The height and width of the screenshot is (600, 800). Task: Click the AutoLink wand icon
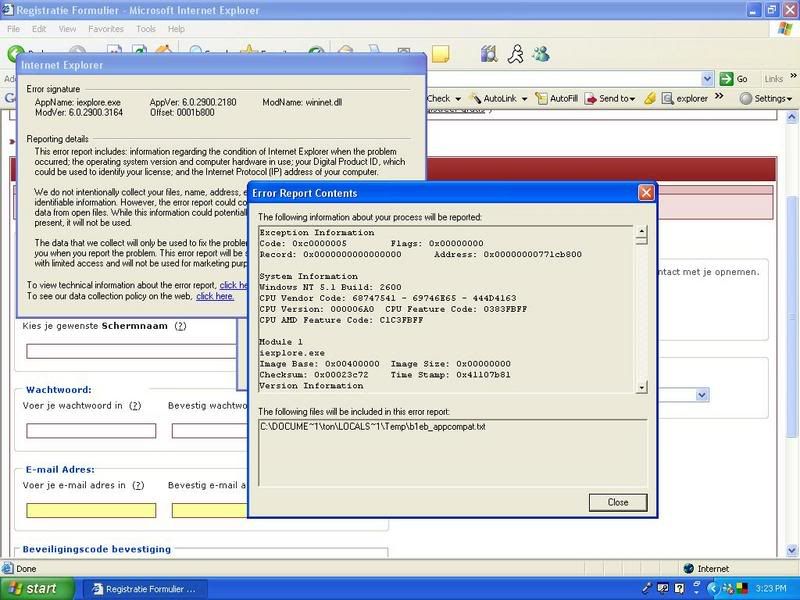(x=475, y=98)
